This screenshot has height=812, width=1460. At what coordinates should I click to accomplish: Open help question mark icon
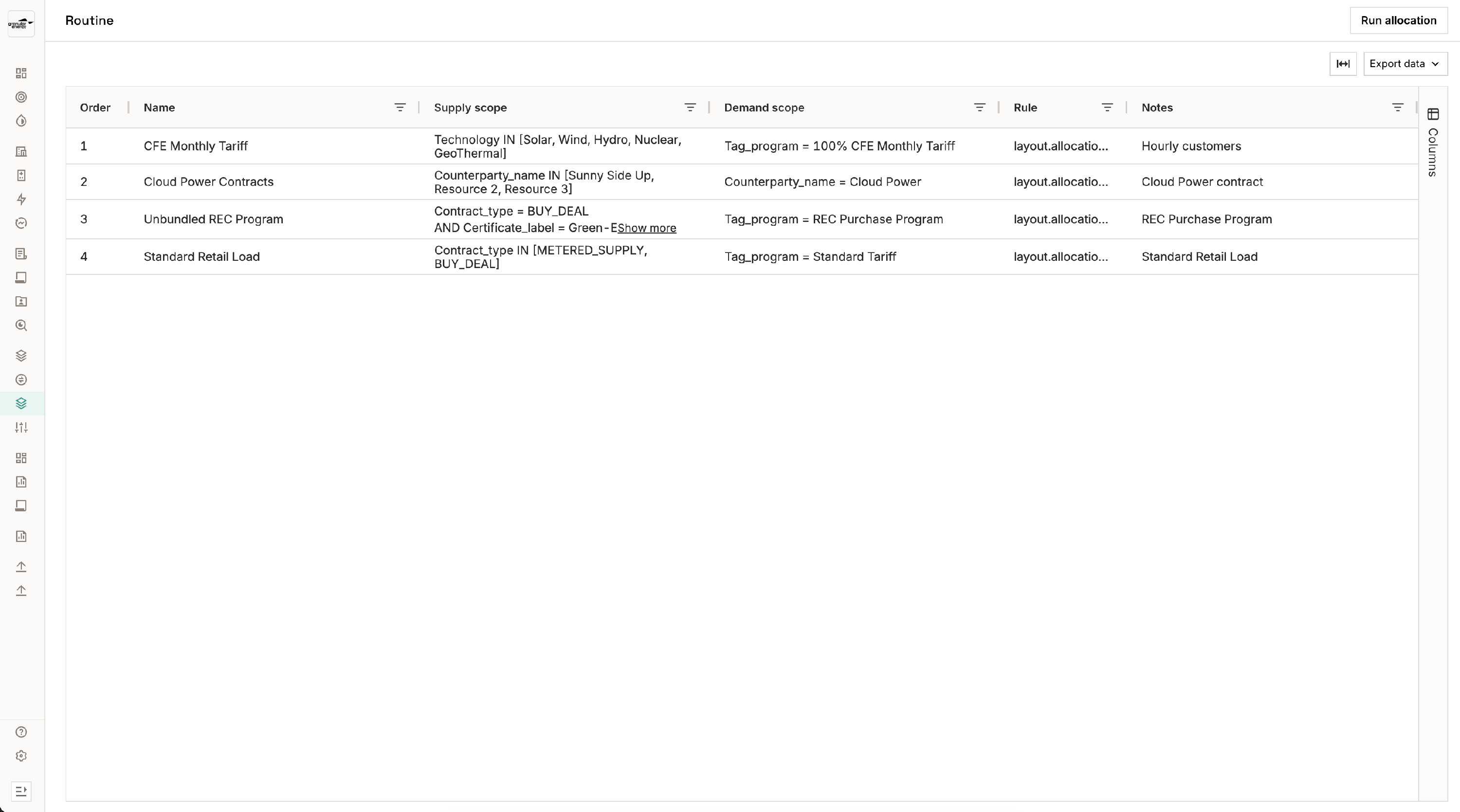[21, 732]
